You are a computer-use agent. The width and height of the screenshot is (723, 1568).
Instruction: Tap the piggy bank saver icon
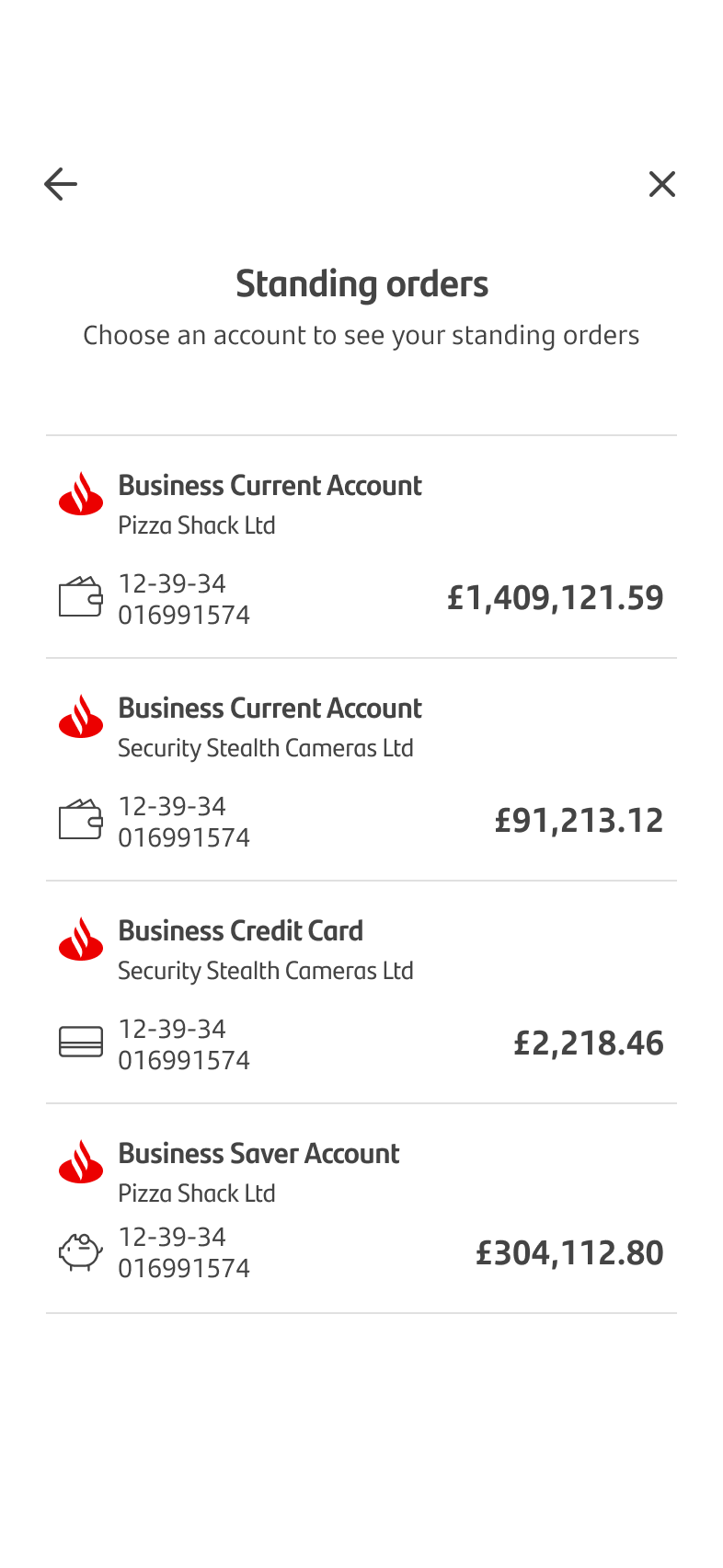click(81, 1252)
